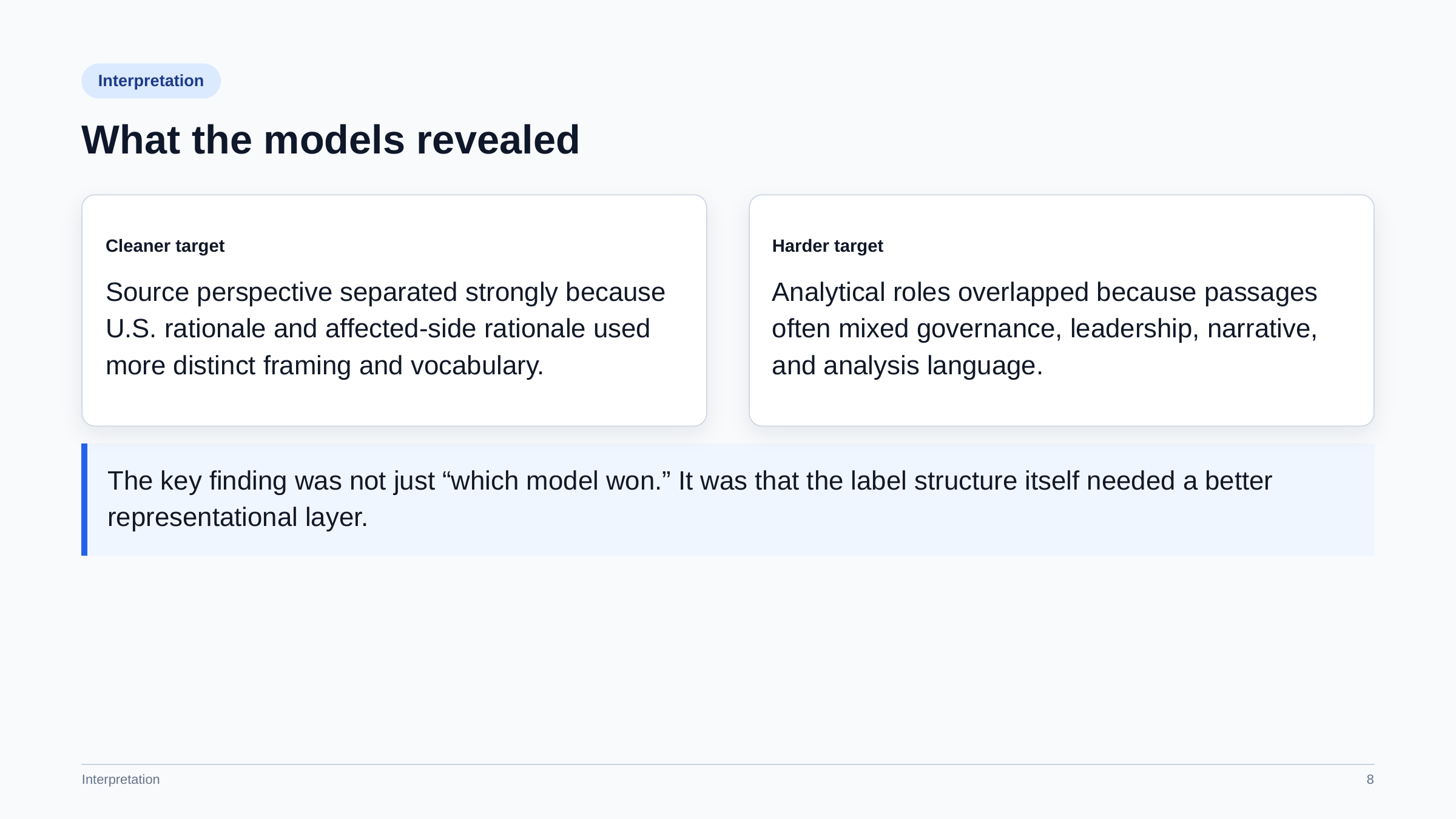Click the words representational layer in callout
Image resolution: width=1456 pixels, height=819 pixels.
(237, 517)
